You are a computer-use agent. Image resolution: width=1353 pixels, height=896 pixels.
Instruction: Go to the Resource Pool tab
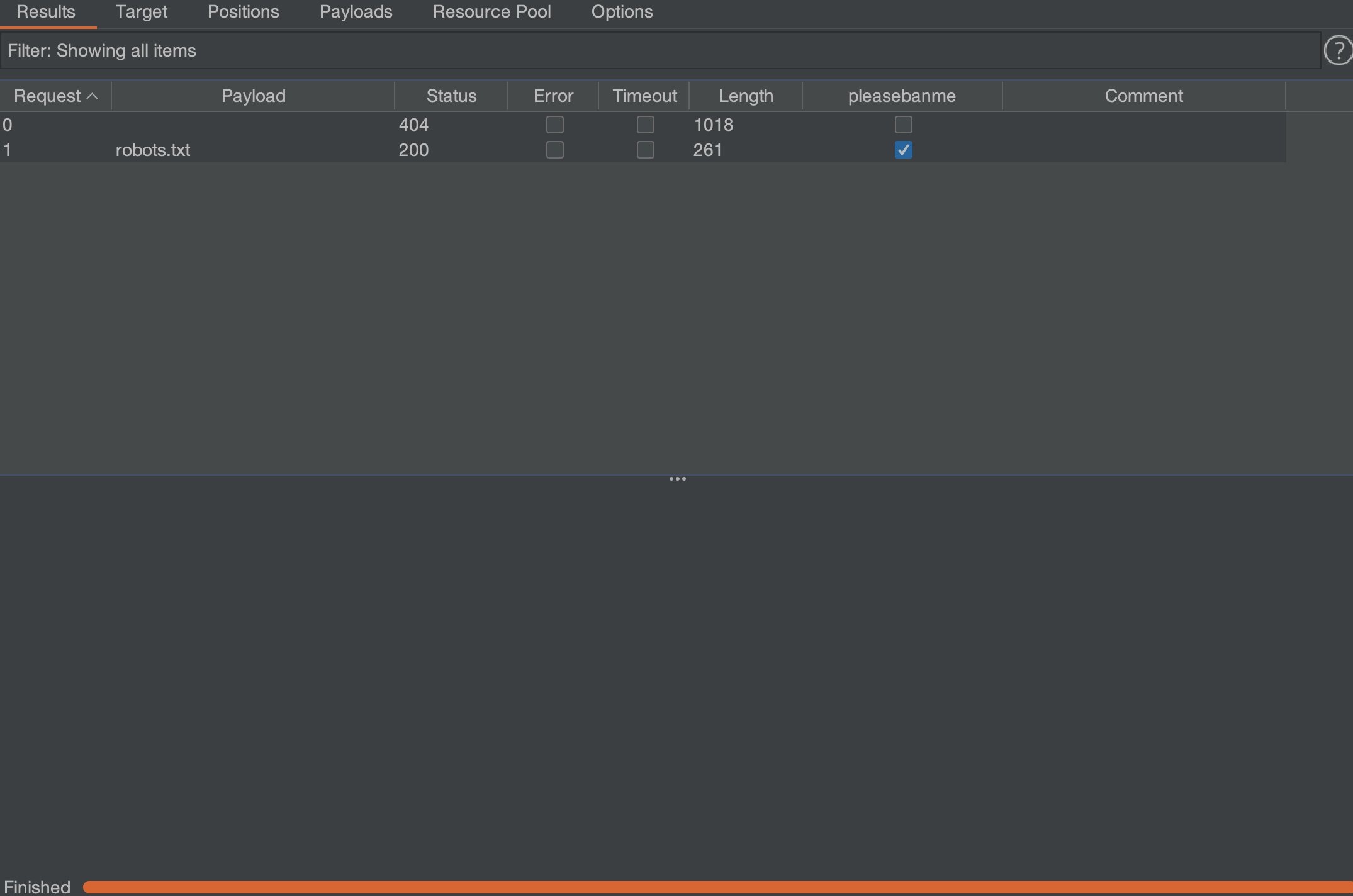tap(491, 12)
